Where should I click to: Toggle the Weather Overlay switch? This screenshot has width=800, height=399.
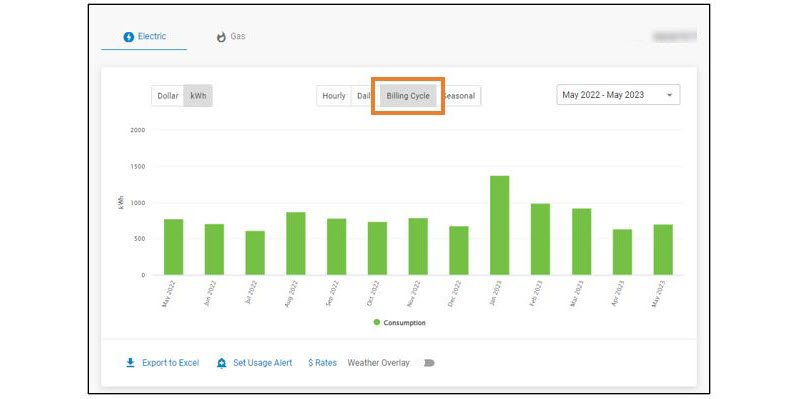(x=429, y=363)
